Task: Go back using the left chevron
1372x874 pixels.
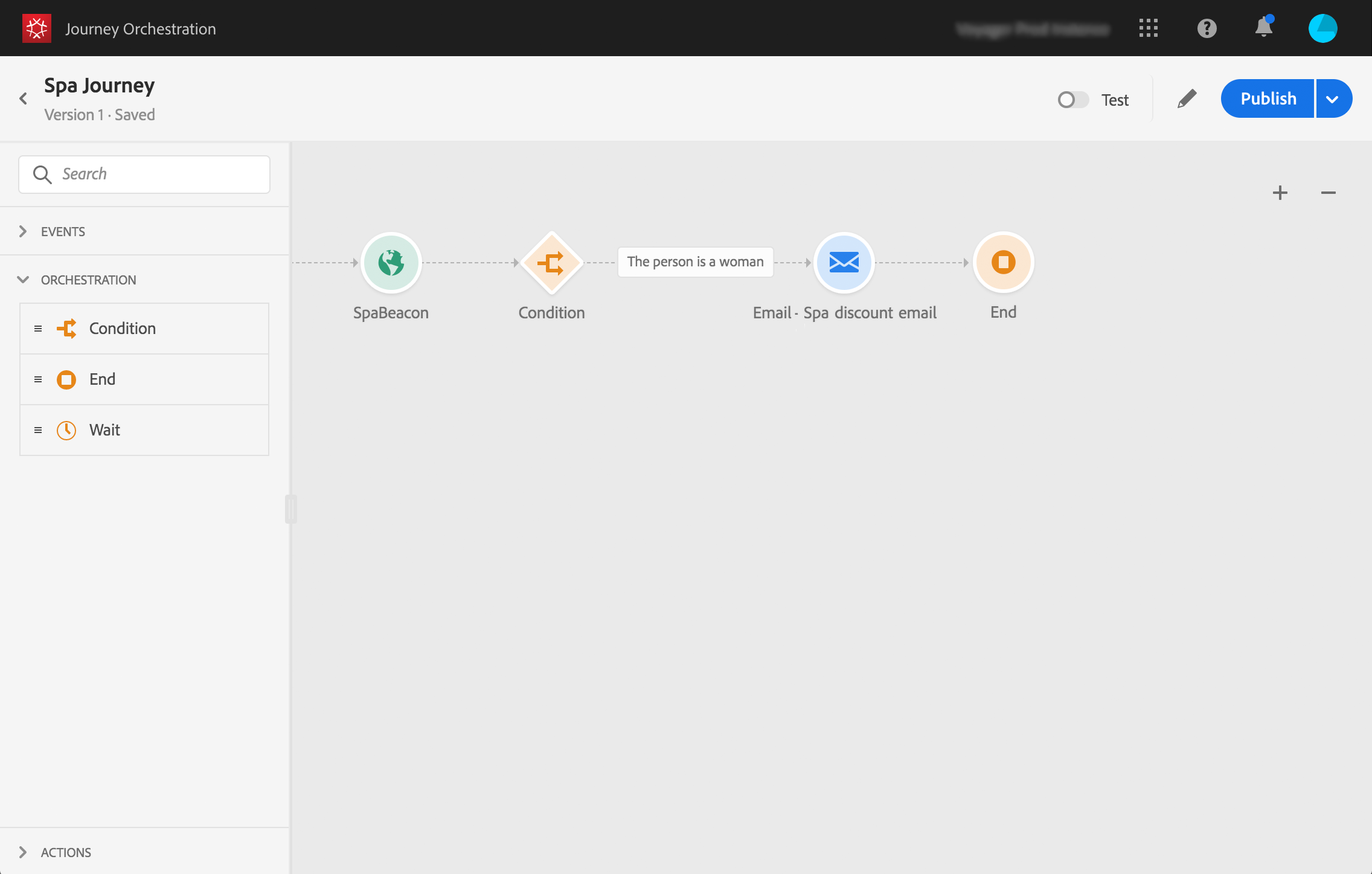Action: [24, 98]
